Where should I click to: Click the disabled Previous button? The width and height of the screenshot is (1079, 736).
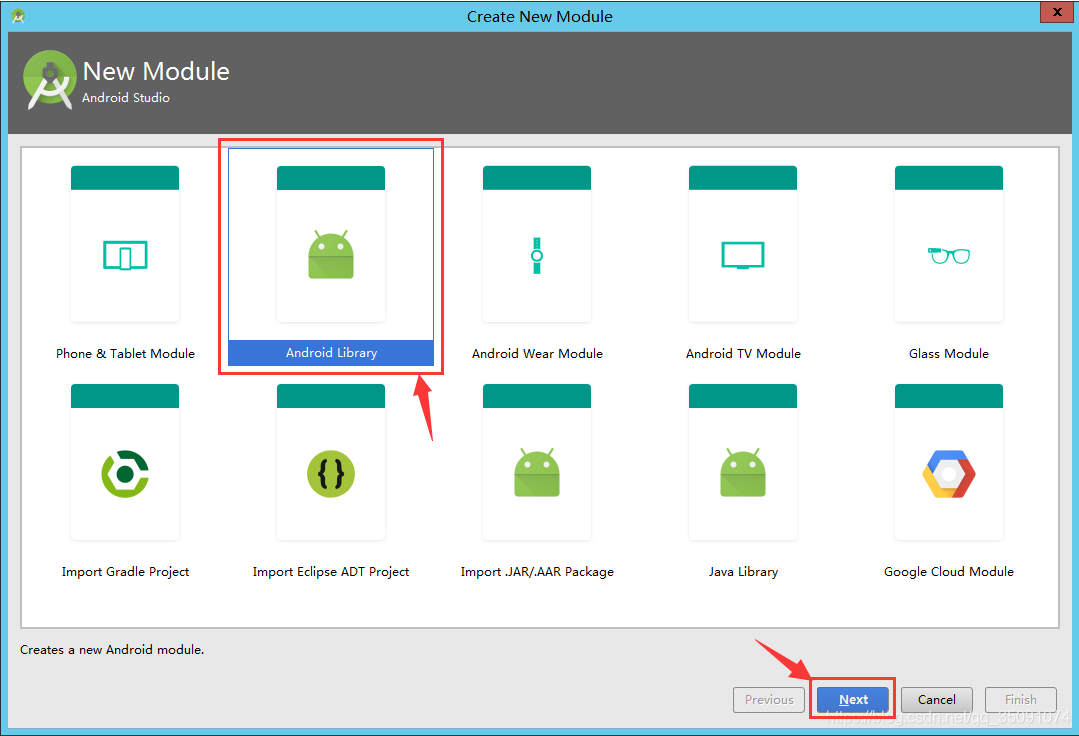click(768, 699)
